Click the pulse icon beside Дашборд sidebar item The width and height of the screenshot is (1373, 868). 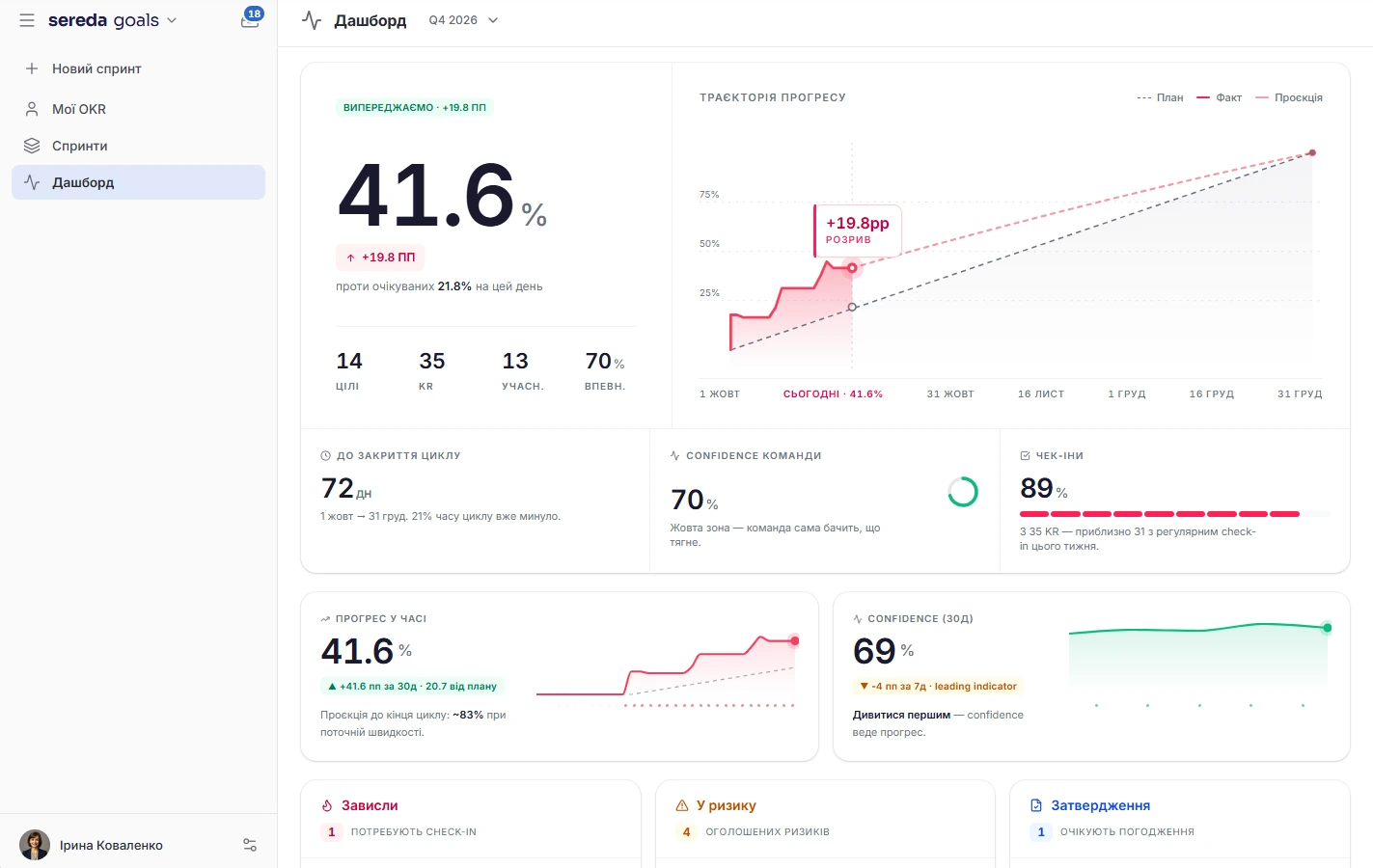32,182
